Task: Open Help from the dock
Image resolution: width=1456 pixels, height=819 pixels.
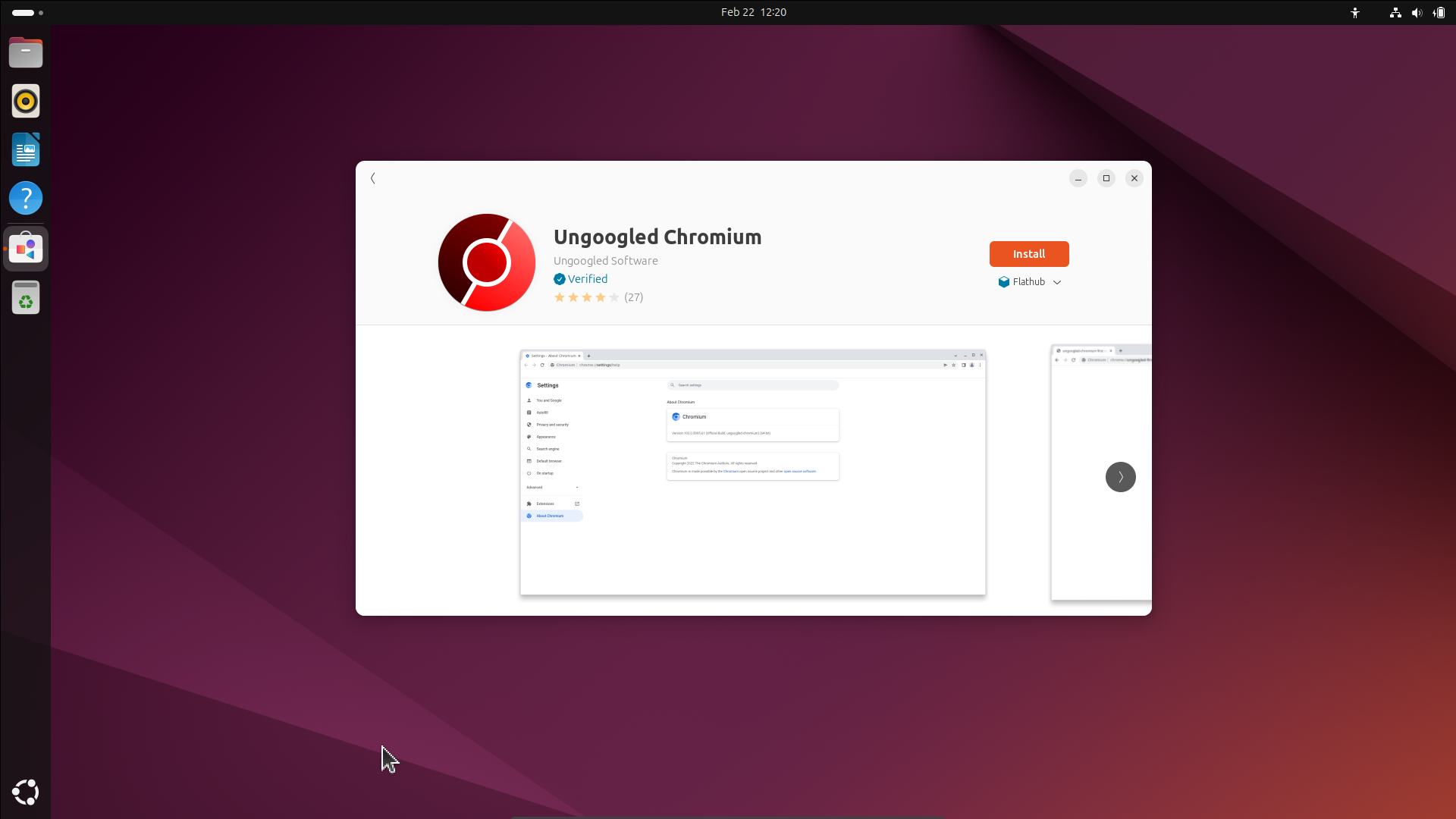Action: [26, 198]
